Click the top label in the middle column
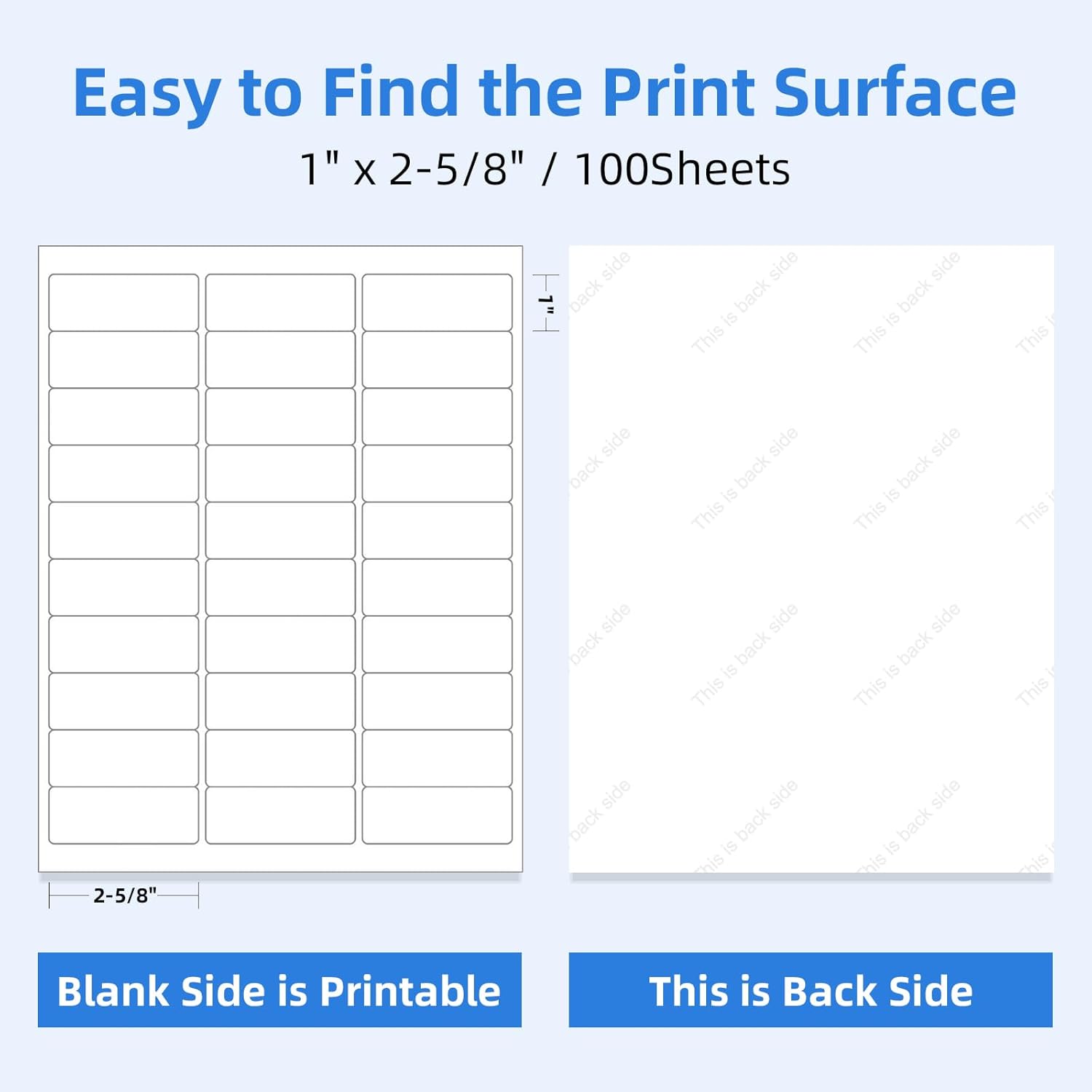Screen dimensions: 1092x1092 280,302
